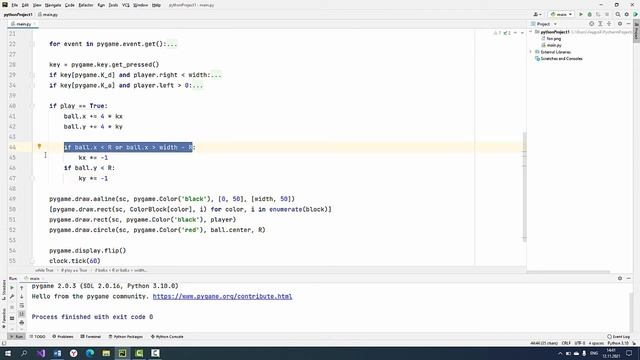640x360 pixels.
Task: Click the PyCharm icon in taskbar
Action: [122, 353]
